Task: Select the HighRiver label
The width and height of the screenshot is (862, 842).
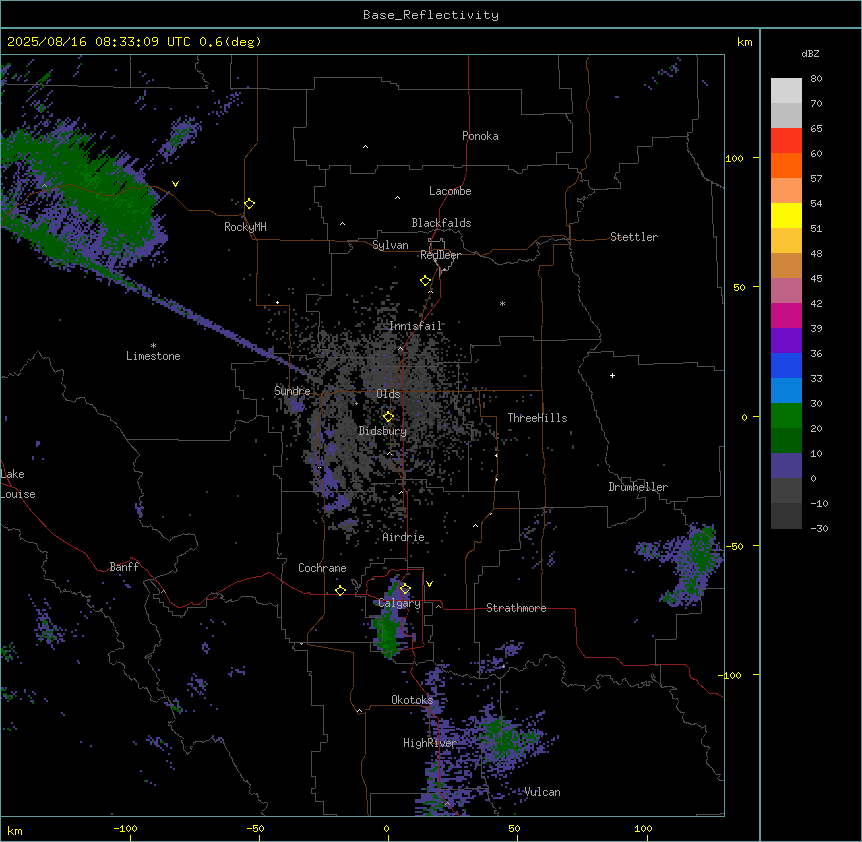Action: coord(429,743)
